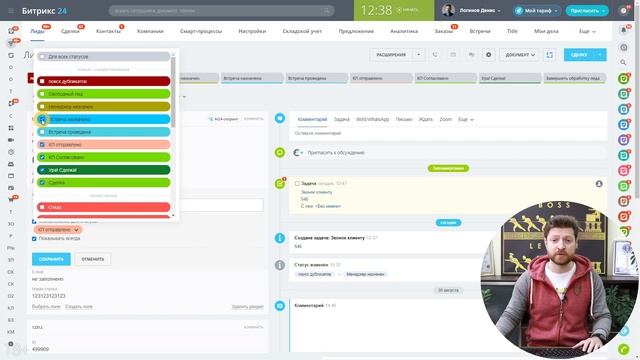Click the grey info icon for status change

point(280,265)
